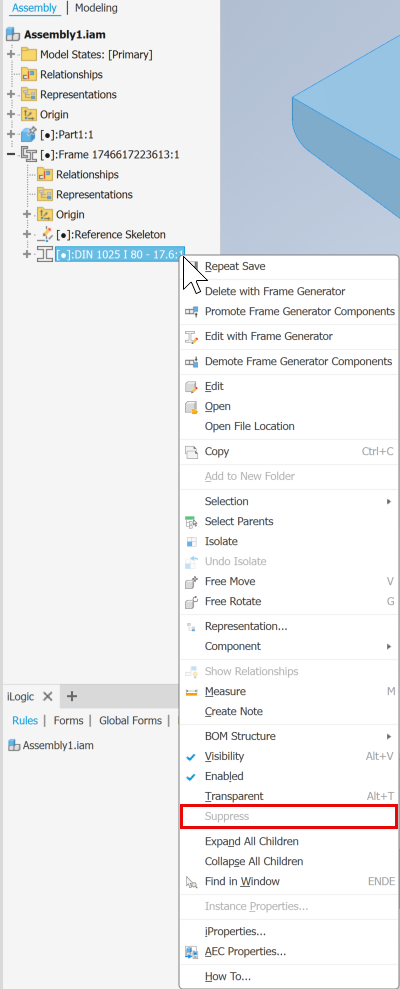This screenshot has height=989, width=400.
Task: Click the Find in Window icon
Action: (x=192, y=882)
